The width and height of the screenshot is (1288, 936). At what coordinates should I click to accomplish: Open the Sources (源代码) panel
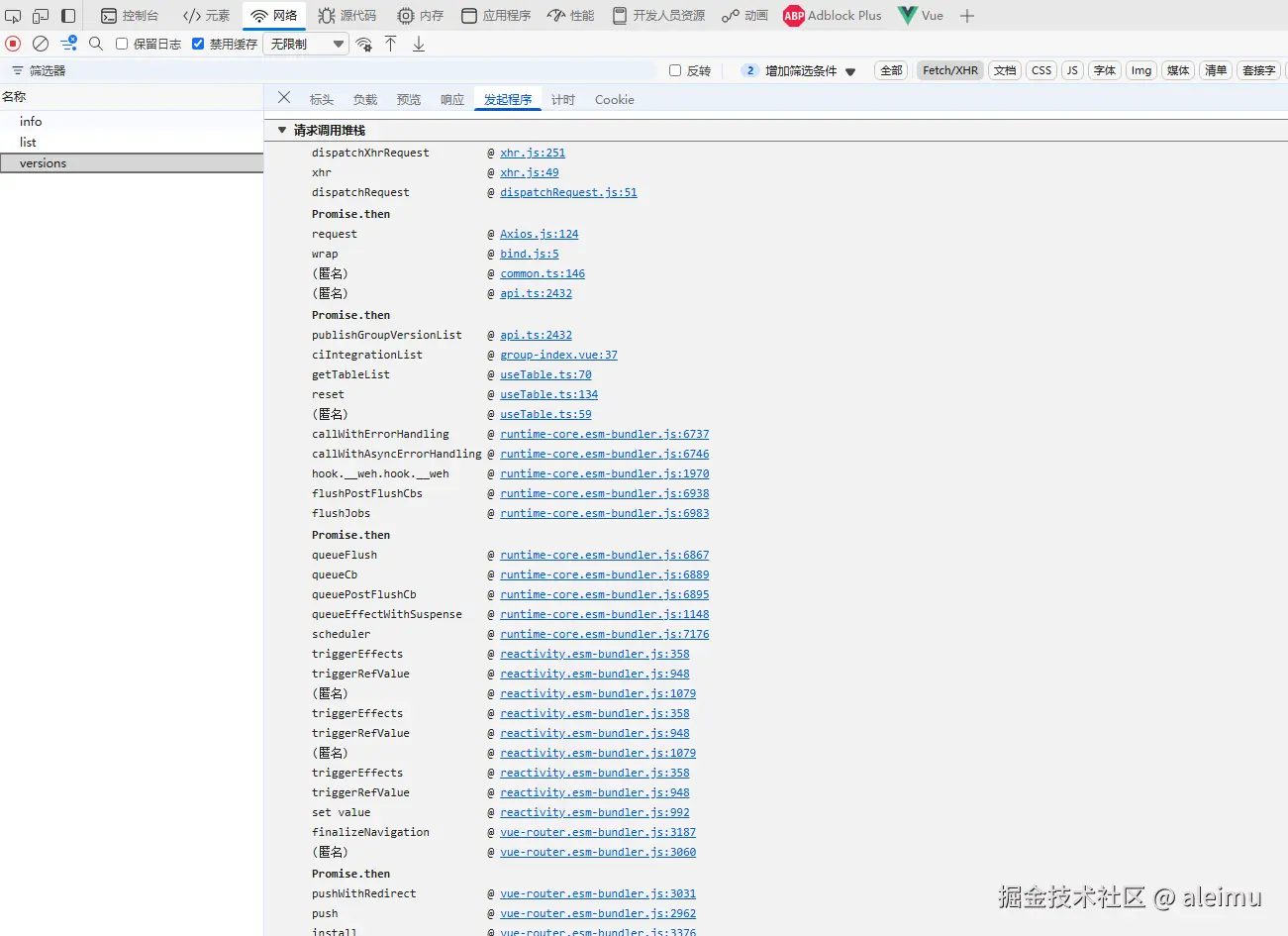[x=347, y=16]
